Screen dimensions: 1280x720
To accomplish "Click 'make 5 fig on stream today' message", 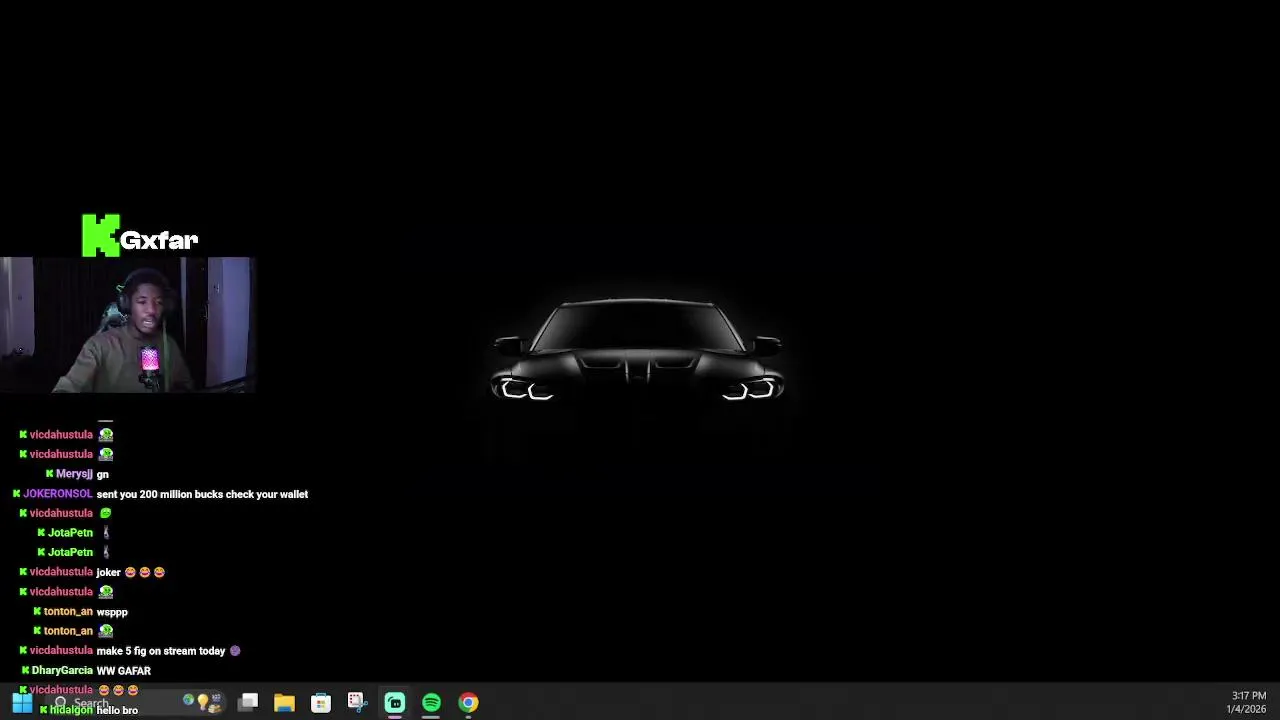I will point(161,651).
